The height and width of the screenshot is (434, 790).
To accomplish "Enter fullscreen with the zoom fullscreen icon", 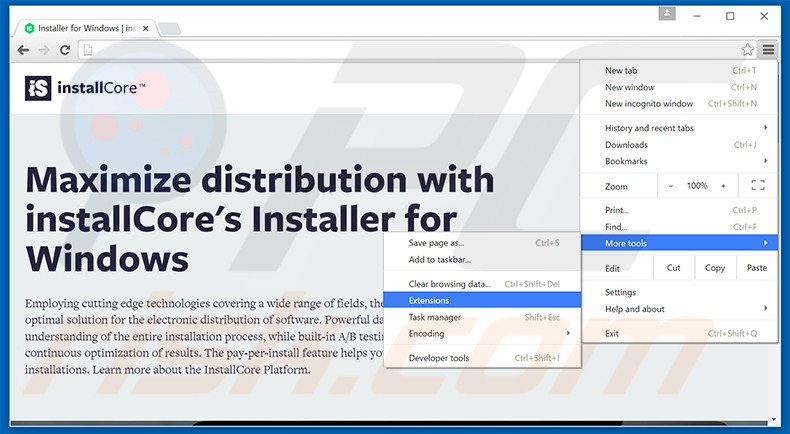I will 758,186.
